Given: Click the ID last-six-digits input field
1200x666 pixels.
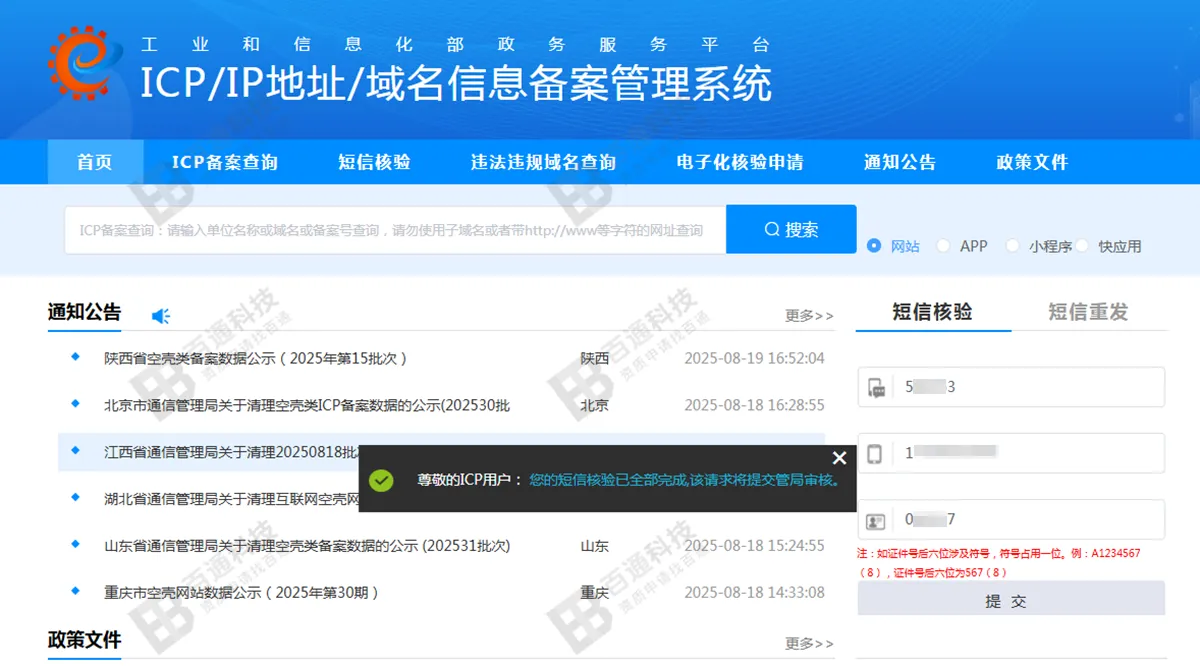Looking at the screenshot, I should click(1011, 519).
